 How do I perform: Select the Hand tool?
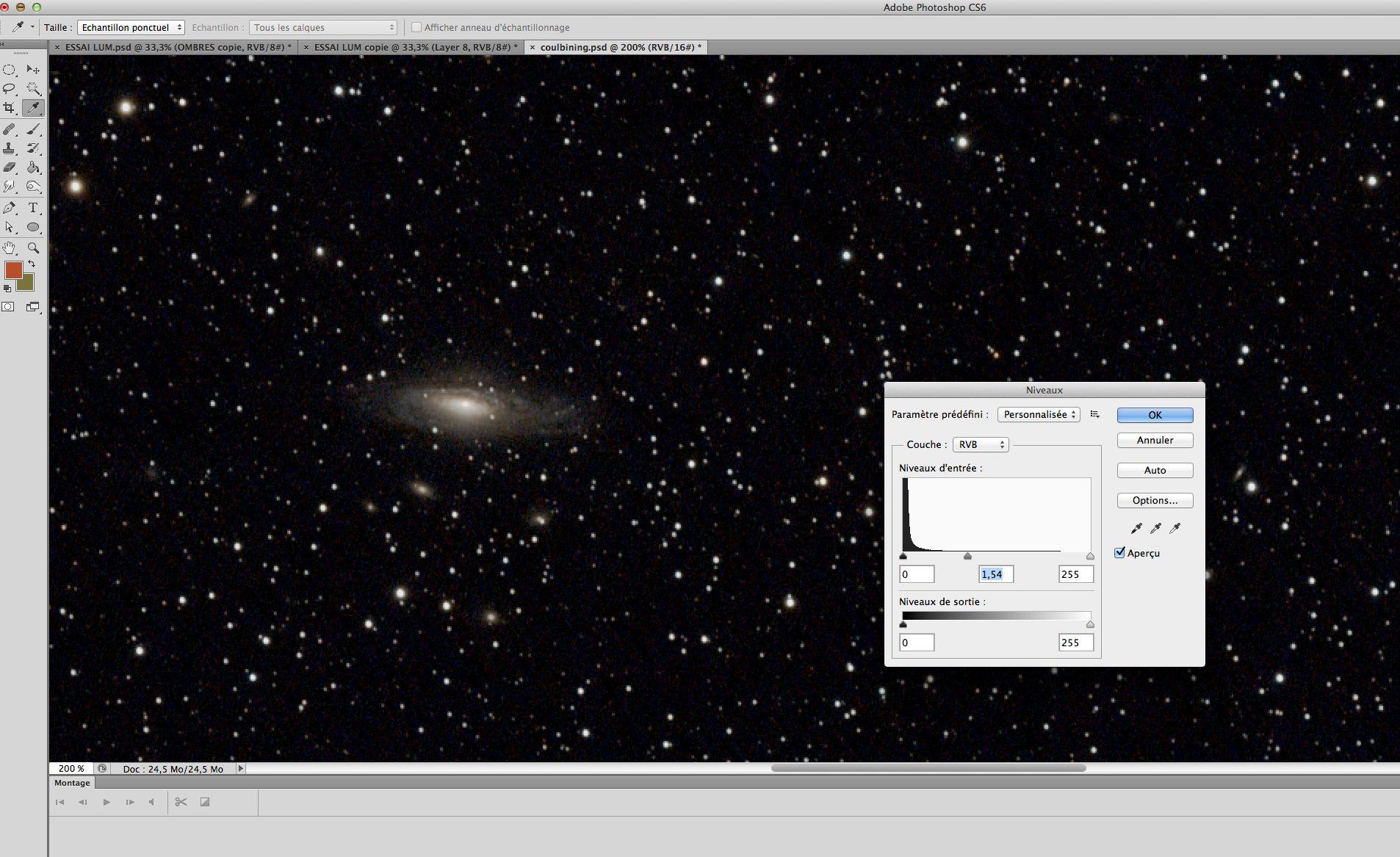[x=10, y=248]
